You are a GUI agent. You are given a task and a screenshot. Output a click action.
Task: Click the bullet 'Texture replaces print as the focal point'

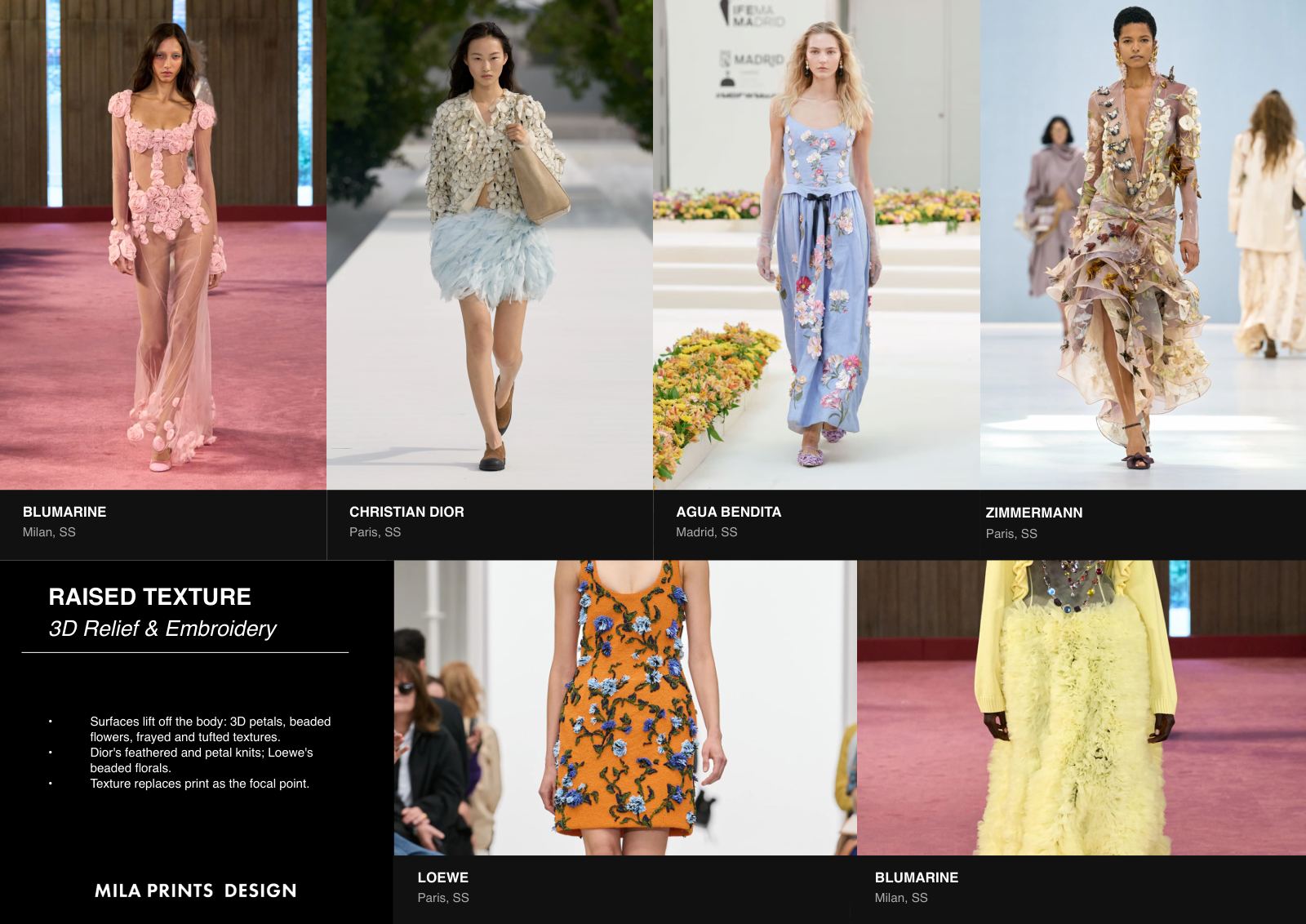click(x=200, y=784)
